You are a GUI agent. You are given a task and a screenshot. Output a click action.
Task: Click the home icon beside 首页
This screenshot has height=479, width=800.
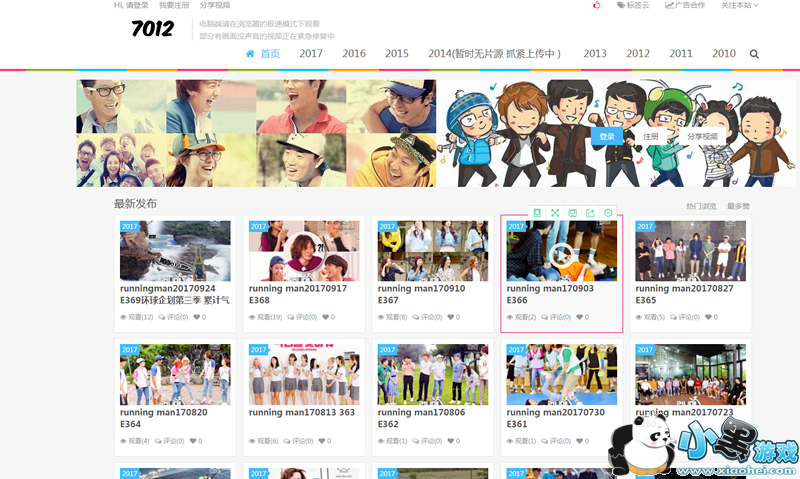tap(250, 54)
